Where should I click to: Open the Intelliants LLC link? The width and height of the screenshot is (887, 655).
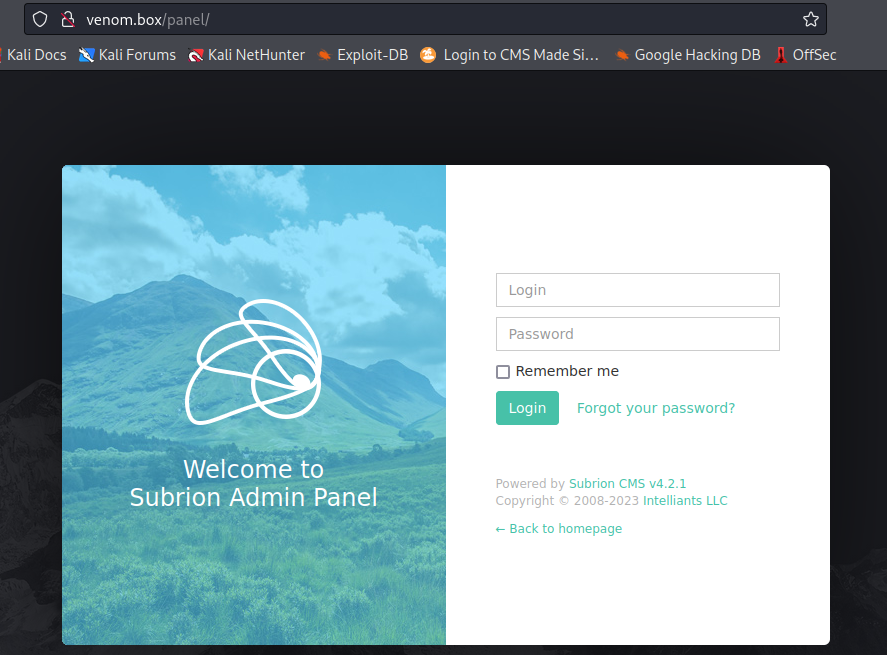pos(685,501)
